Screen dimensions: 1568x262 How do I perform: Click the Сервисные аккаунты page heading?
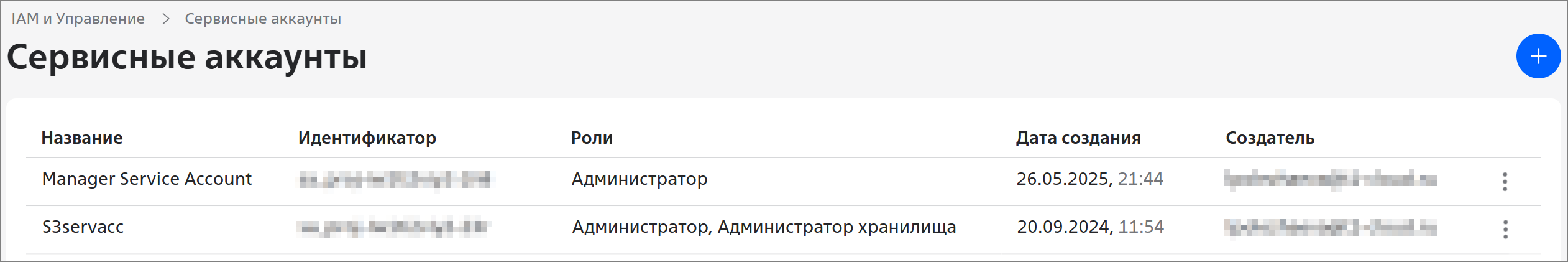(x=186, y=57)
